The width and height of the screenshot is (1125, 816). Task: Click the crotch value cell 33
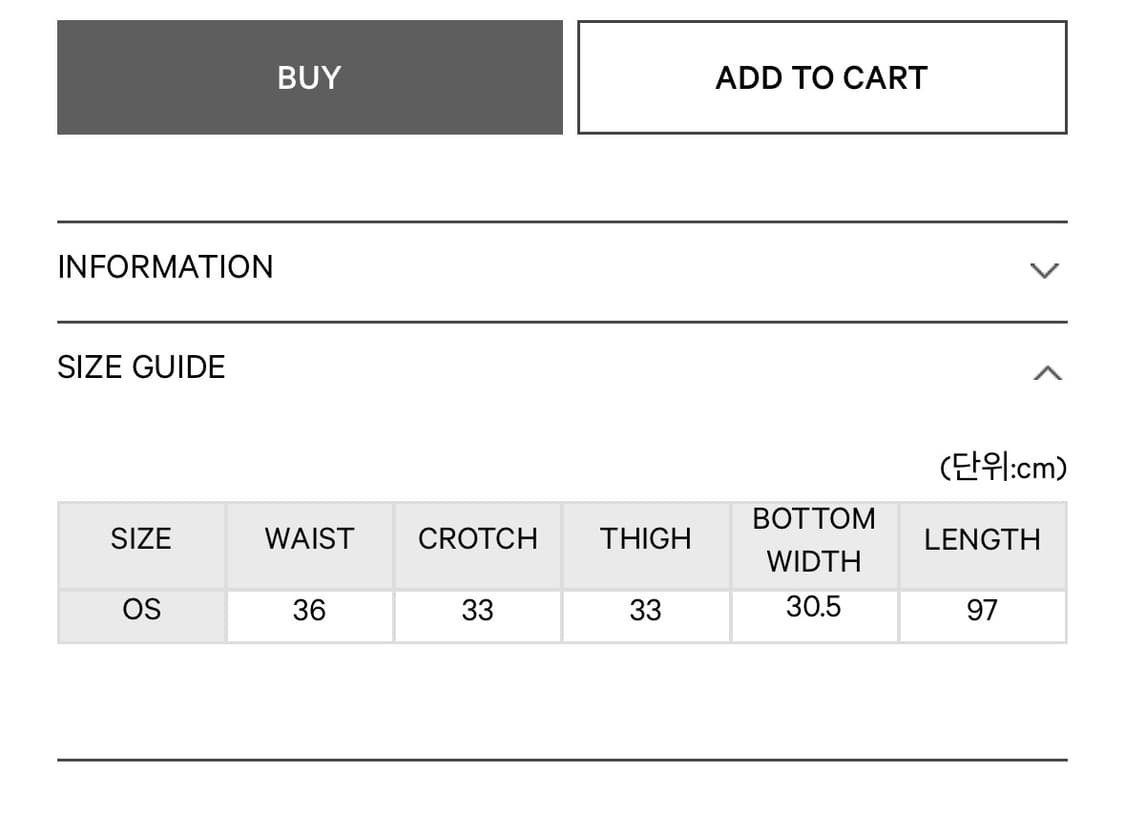click(x=478, y=616)
